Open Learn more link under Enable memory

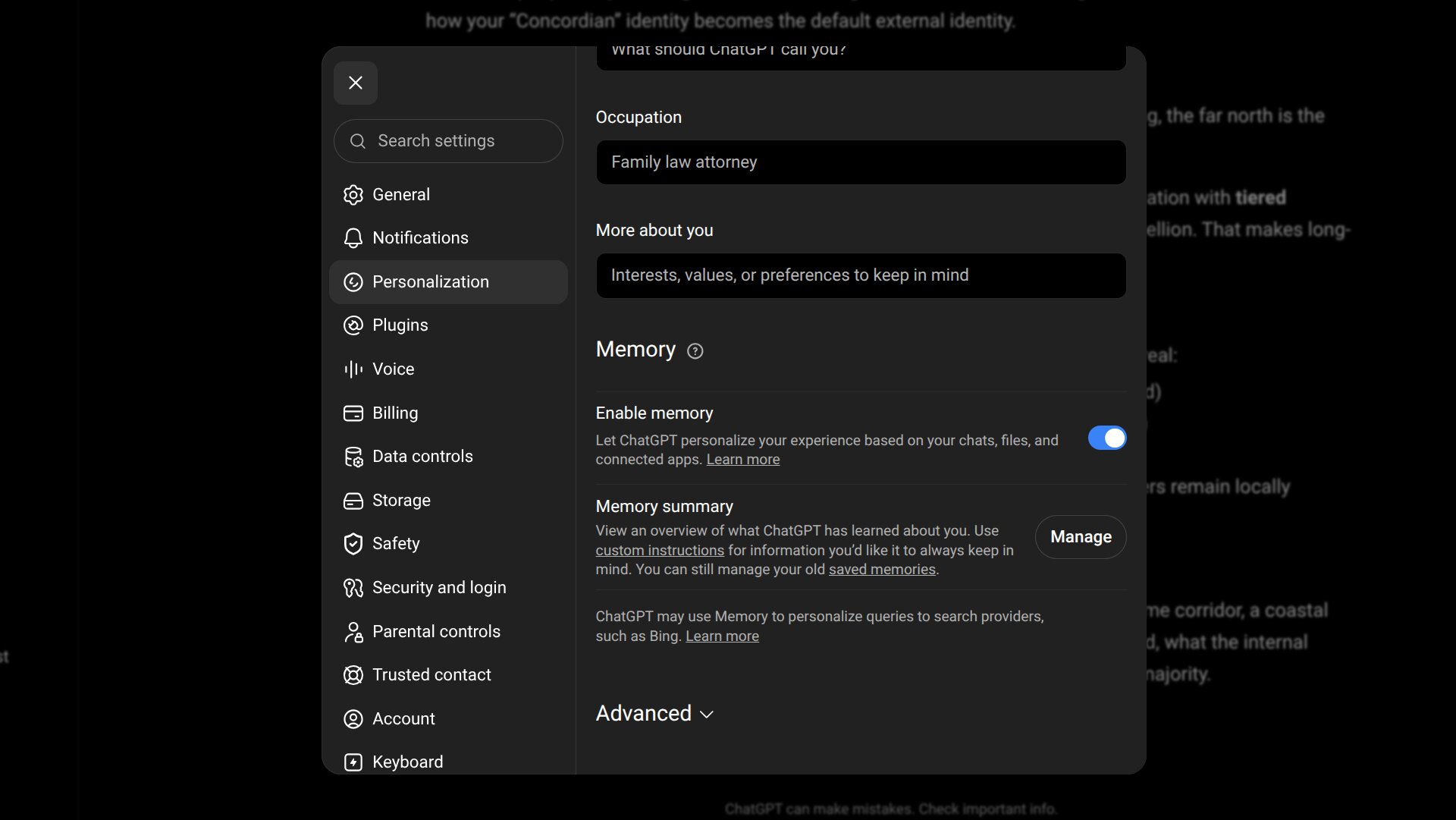[x=743, y=460]
